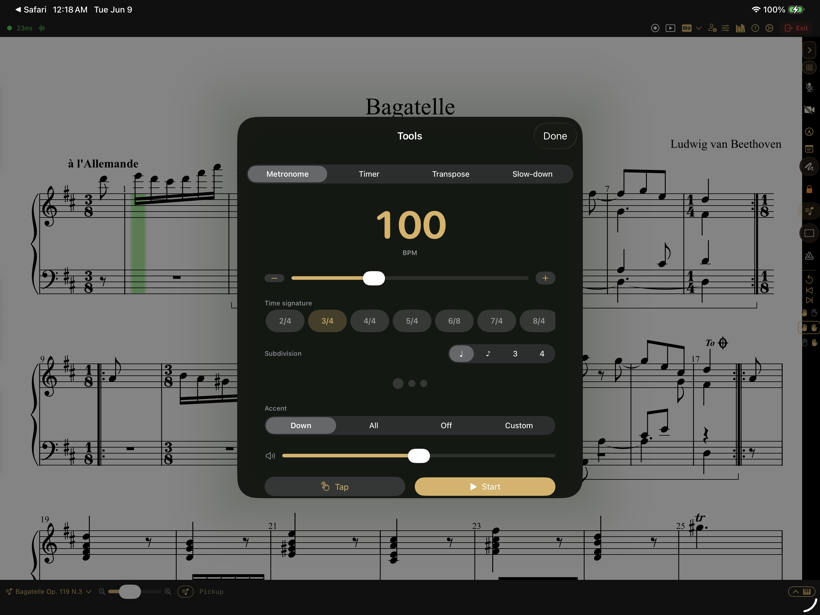Open the Bagatelle Op. 119 N.3 dropdown
Screen dimensions: 820x615
point(48,592)
